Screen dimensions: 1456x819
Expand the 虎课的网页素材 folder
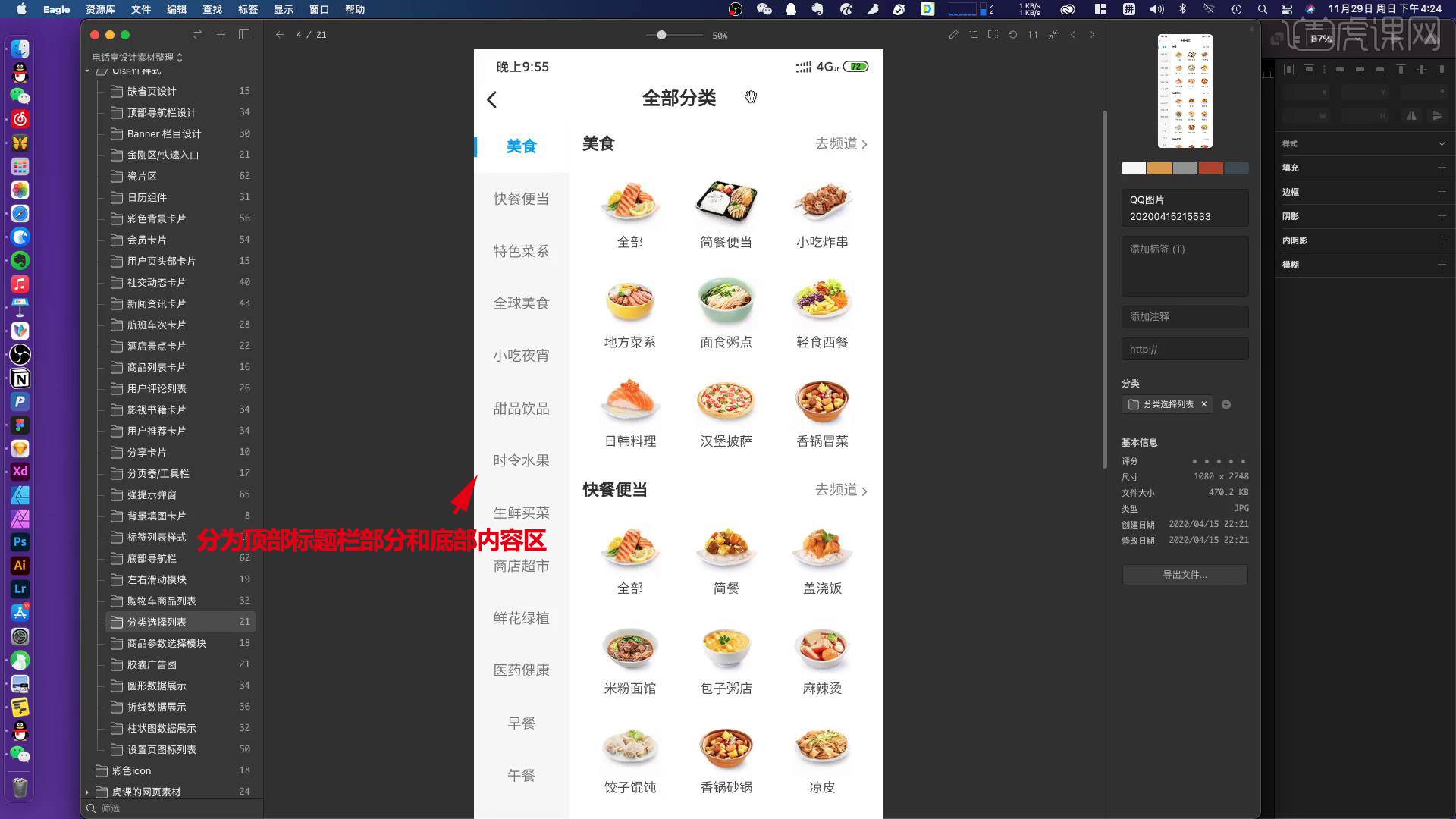(x=87, y=792)
